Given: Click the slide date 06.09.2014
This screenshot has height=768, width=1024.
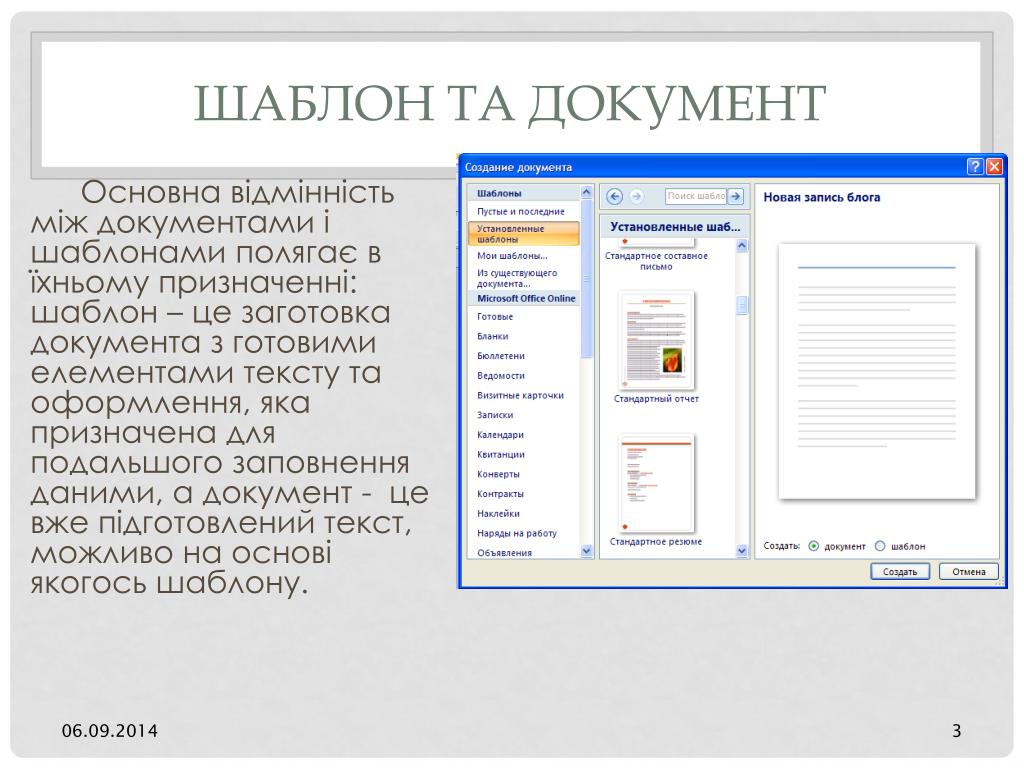Looking at the screenshot, I should click(110, 731).
